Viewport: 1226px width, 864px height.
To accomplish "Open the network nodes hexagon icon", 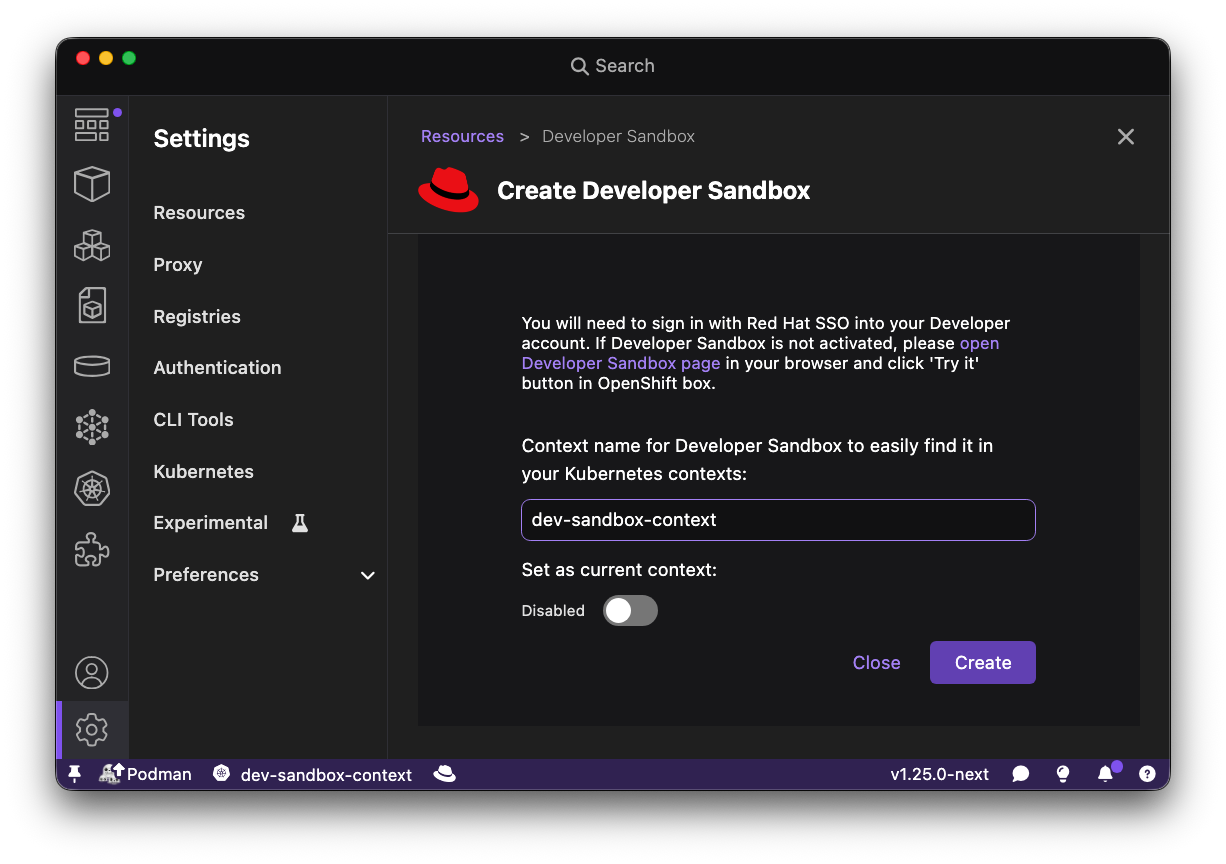I will pyautogui.click(x=92, y=427).
